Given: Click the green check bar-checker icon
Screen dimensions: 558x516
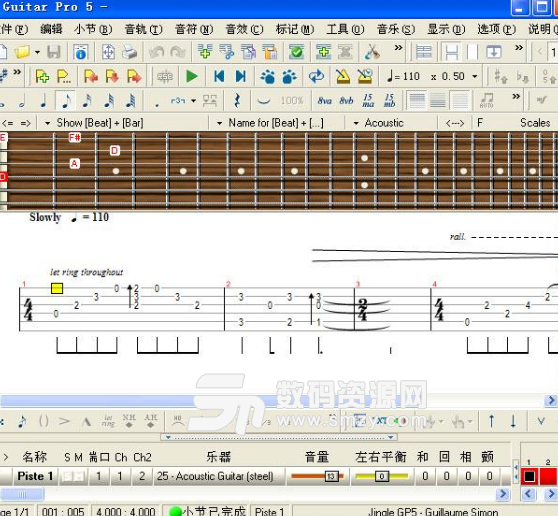Looking at the screenshot, I should click(296, 52).
